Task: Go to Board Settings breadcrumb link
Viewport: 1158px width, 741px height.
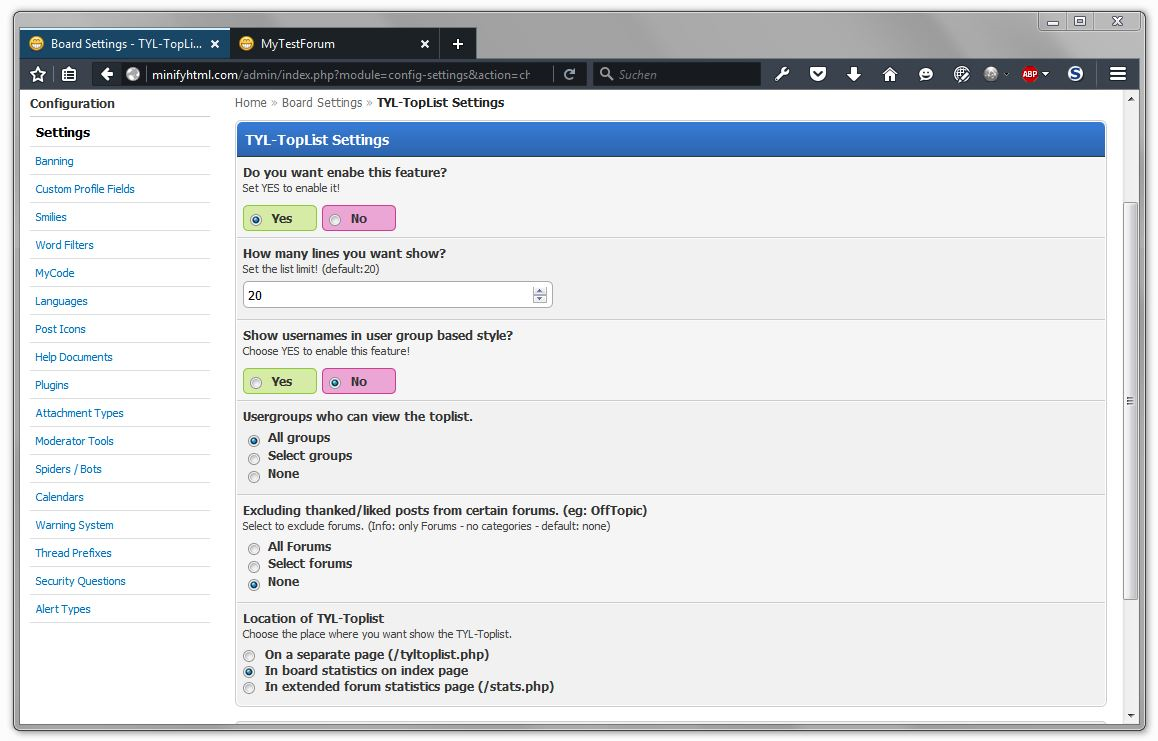Action: pyautogui.click(x=321, y=103)
